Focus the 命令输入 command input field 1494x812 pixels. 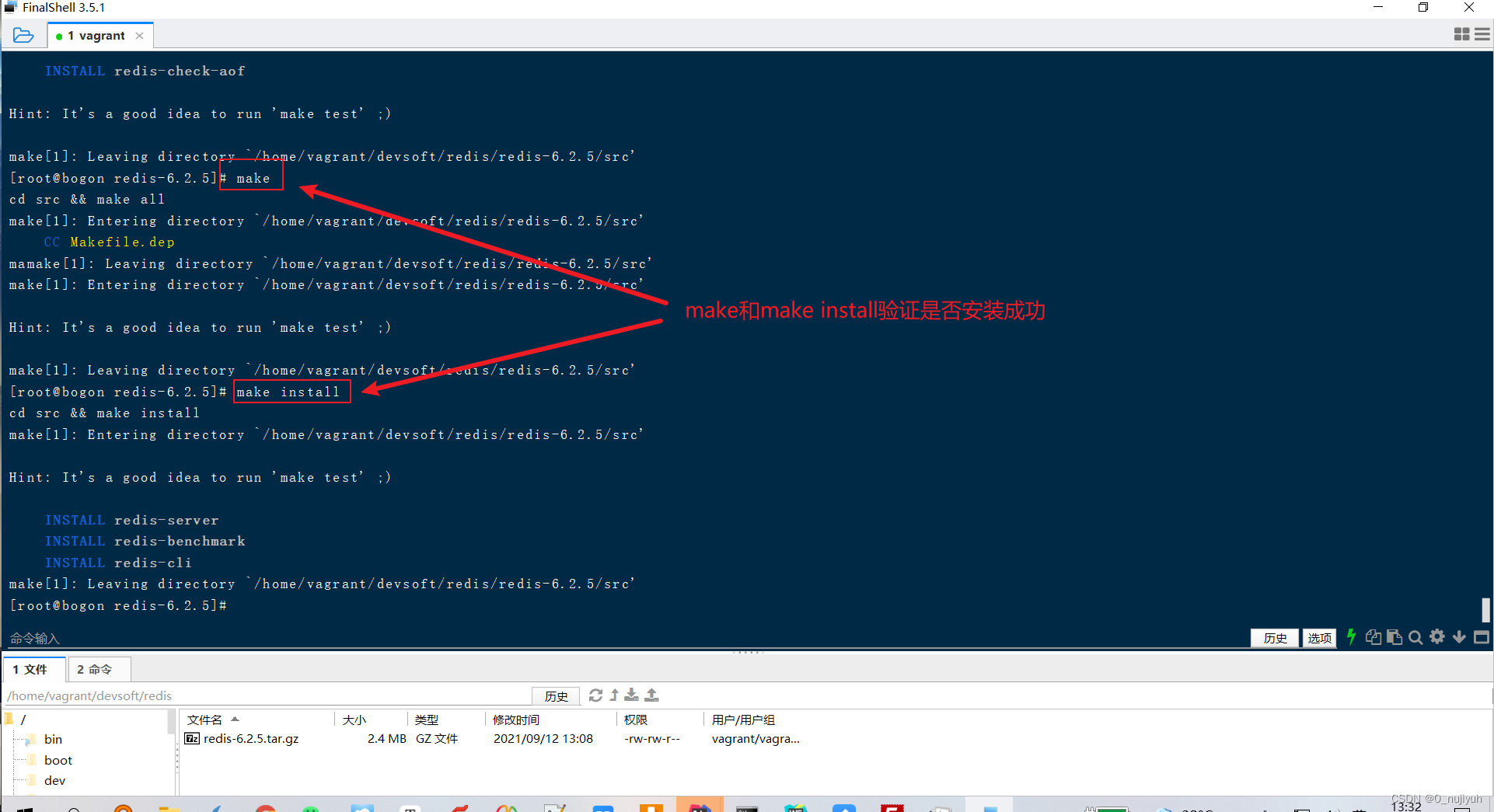point(622,638)
